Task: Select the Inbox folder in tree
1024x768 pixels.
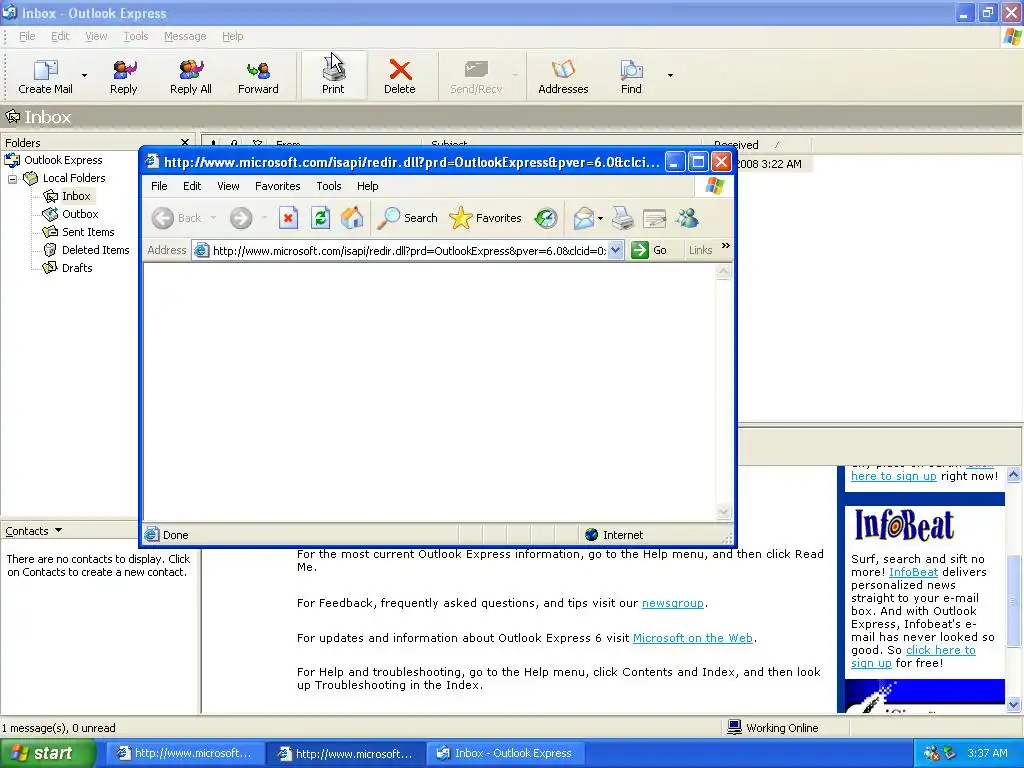Action: [x=76, y=196]
